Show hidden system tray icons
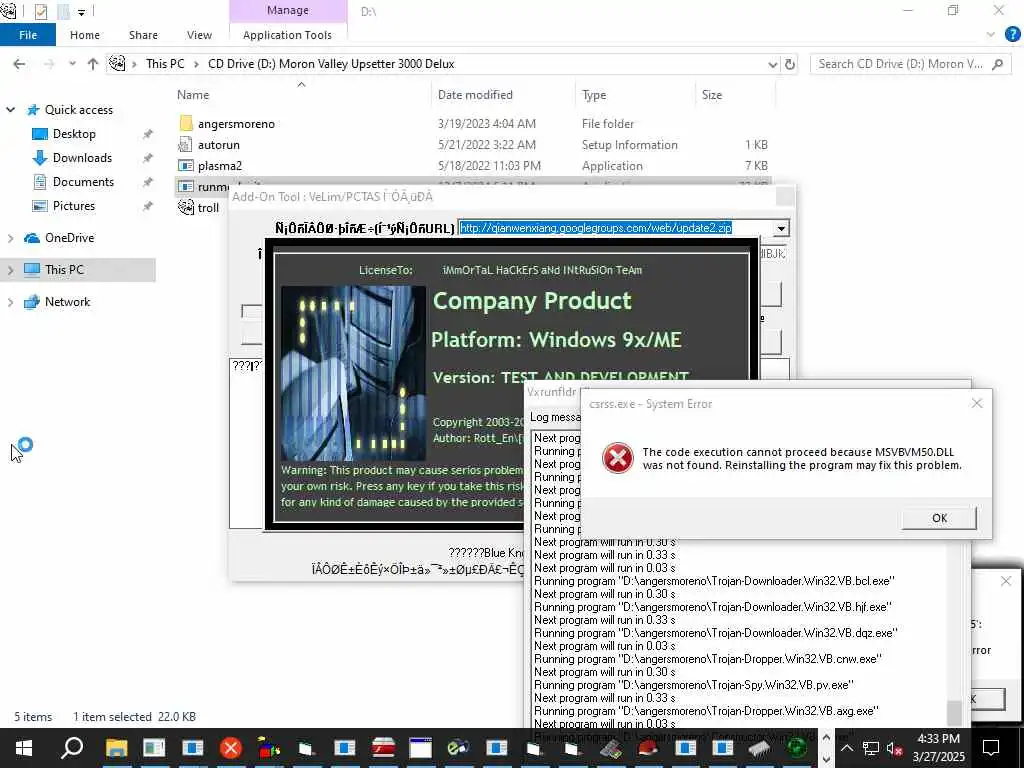Viewport: 1024px width, 768px height. tap(846, 748)
